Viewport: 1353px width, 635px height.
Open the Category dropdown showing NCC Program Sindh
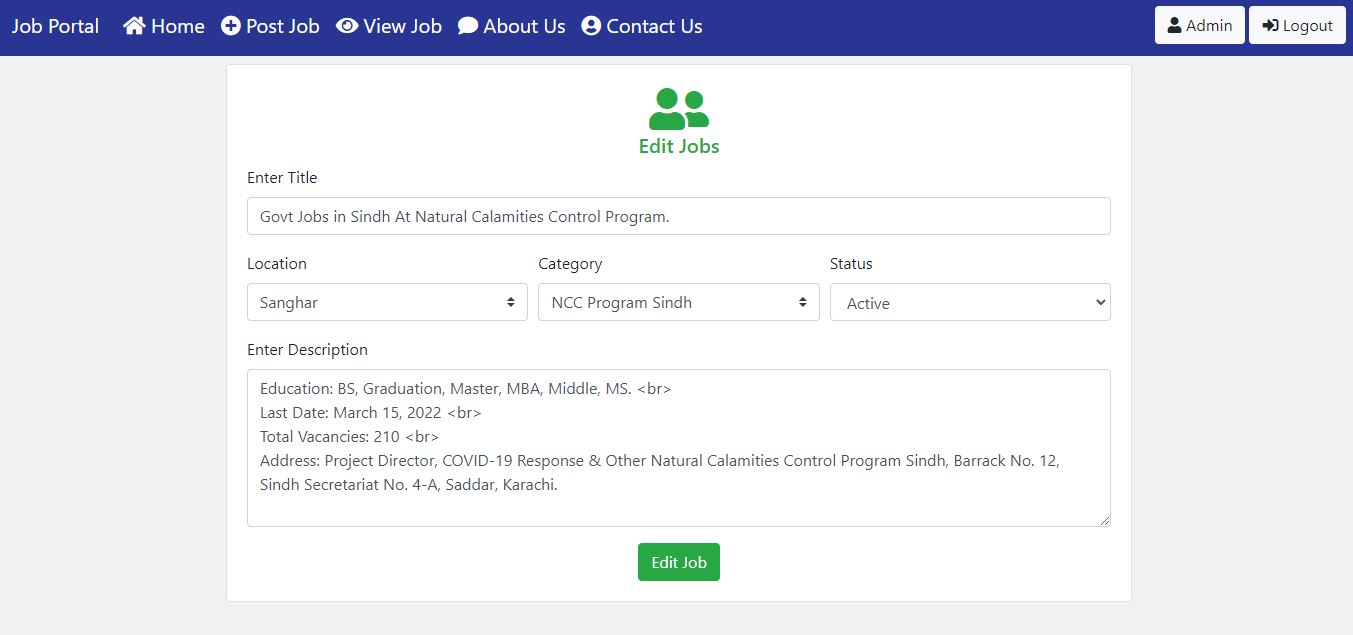click(678, 302)
